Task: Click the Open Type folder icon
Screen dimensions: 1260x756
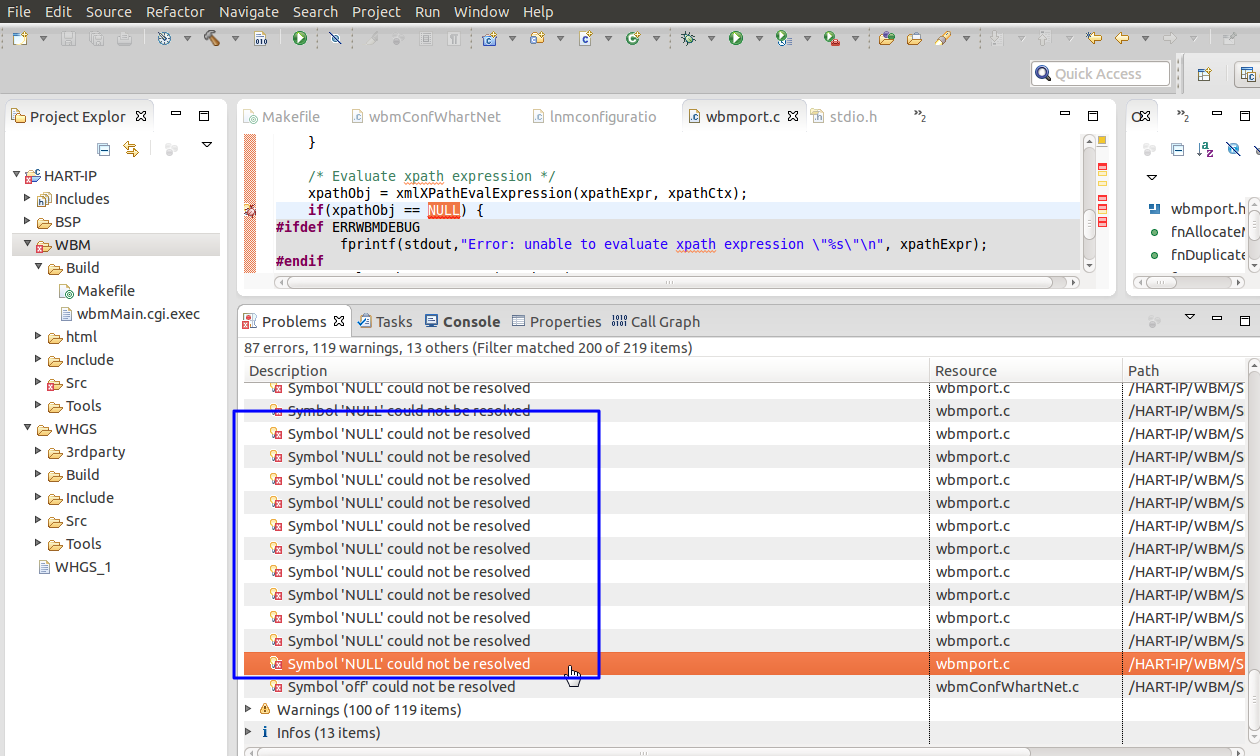Action: click(x=886, y=38)
